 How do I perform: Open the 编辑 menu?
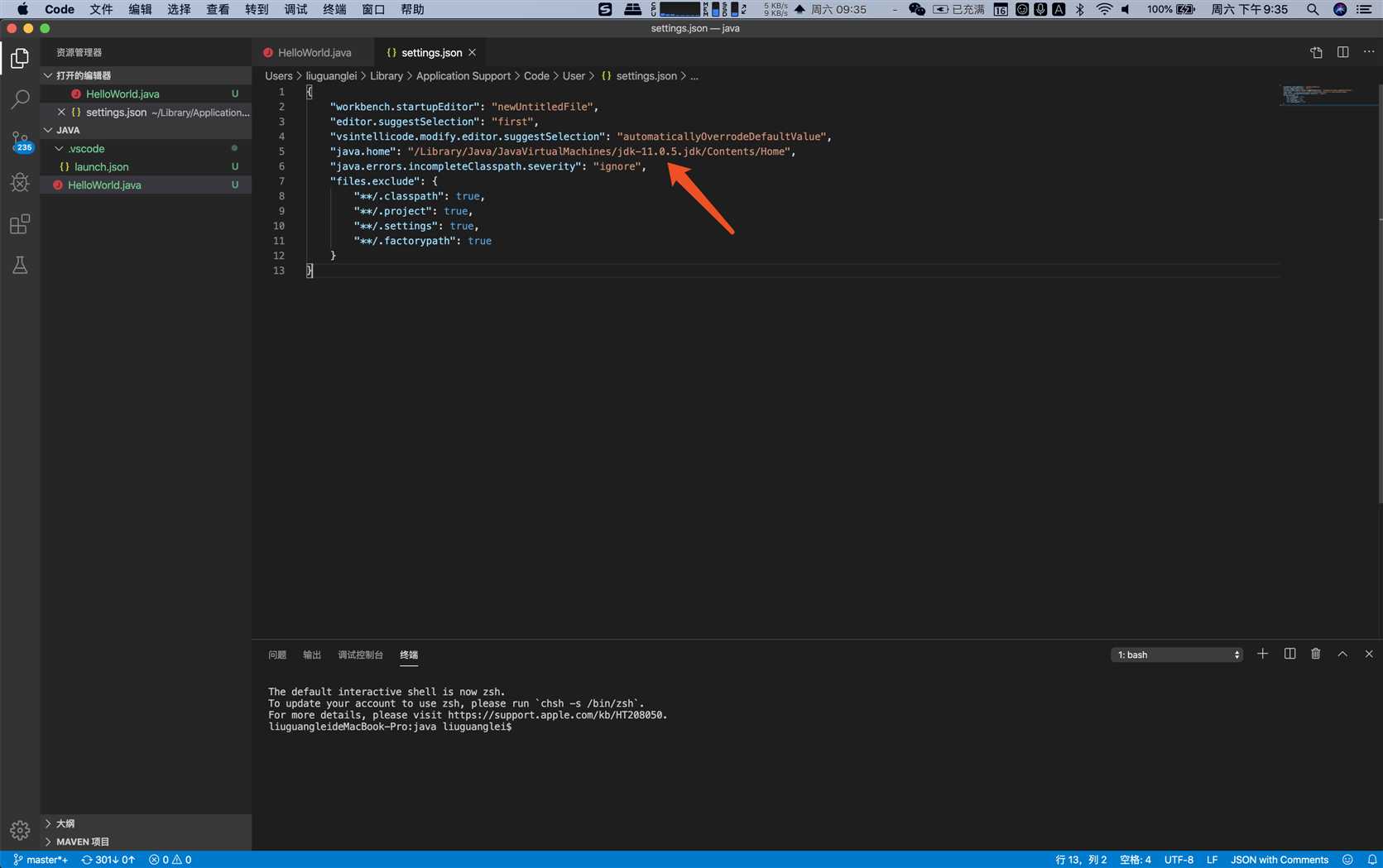(140, 9)
